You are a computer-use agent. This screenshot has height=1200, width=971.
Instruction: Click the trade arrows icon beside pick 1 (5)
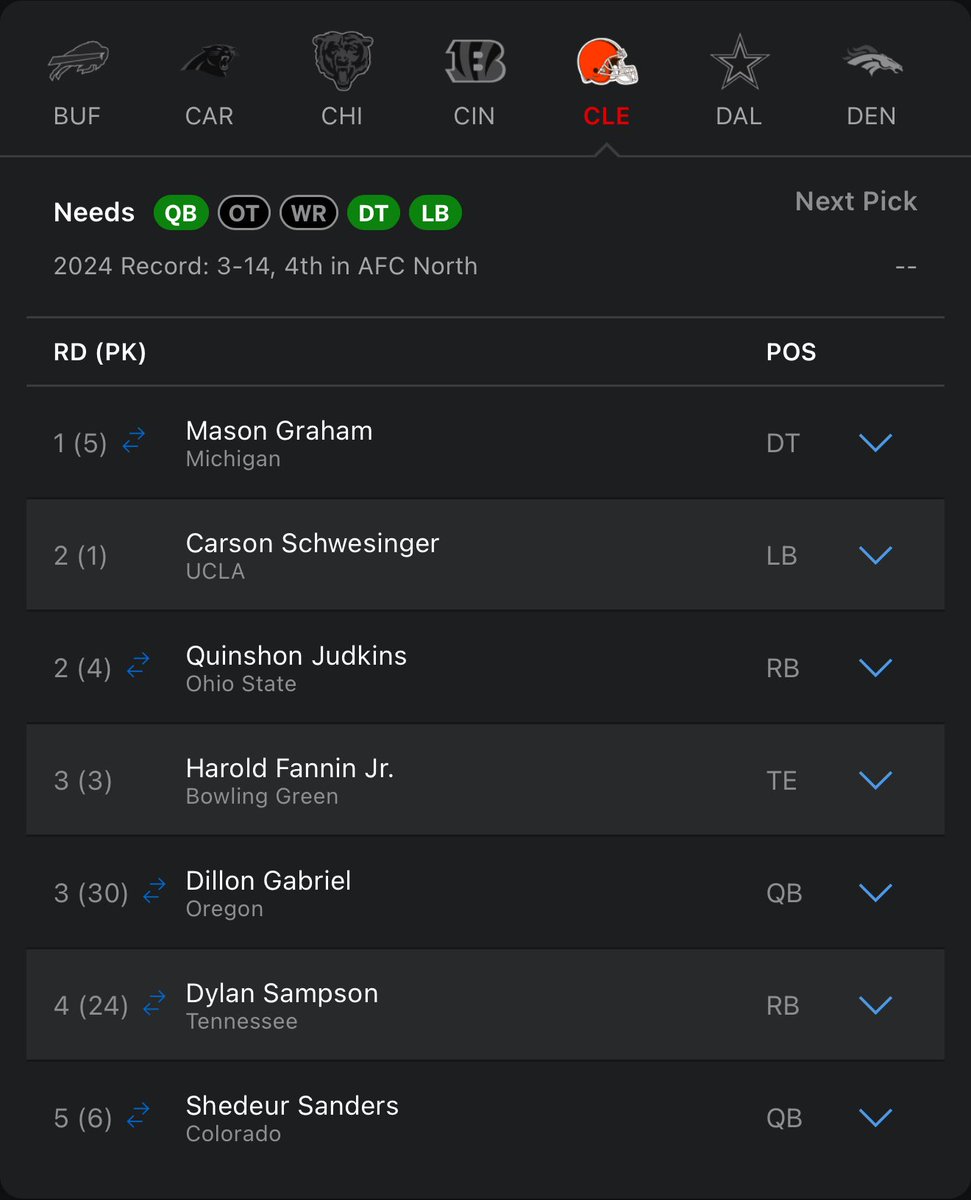(134, 440)
